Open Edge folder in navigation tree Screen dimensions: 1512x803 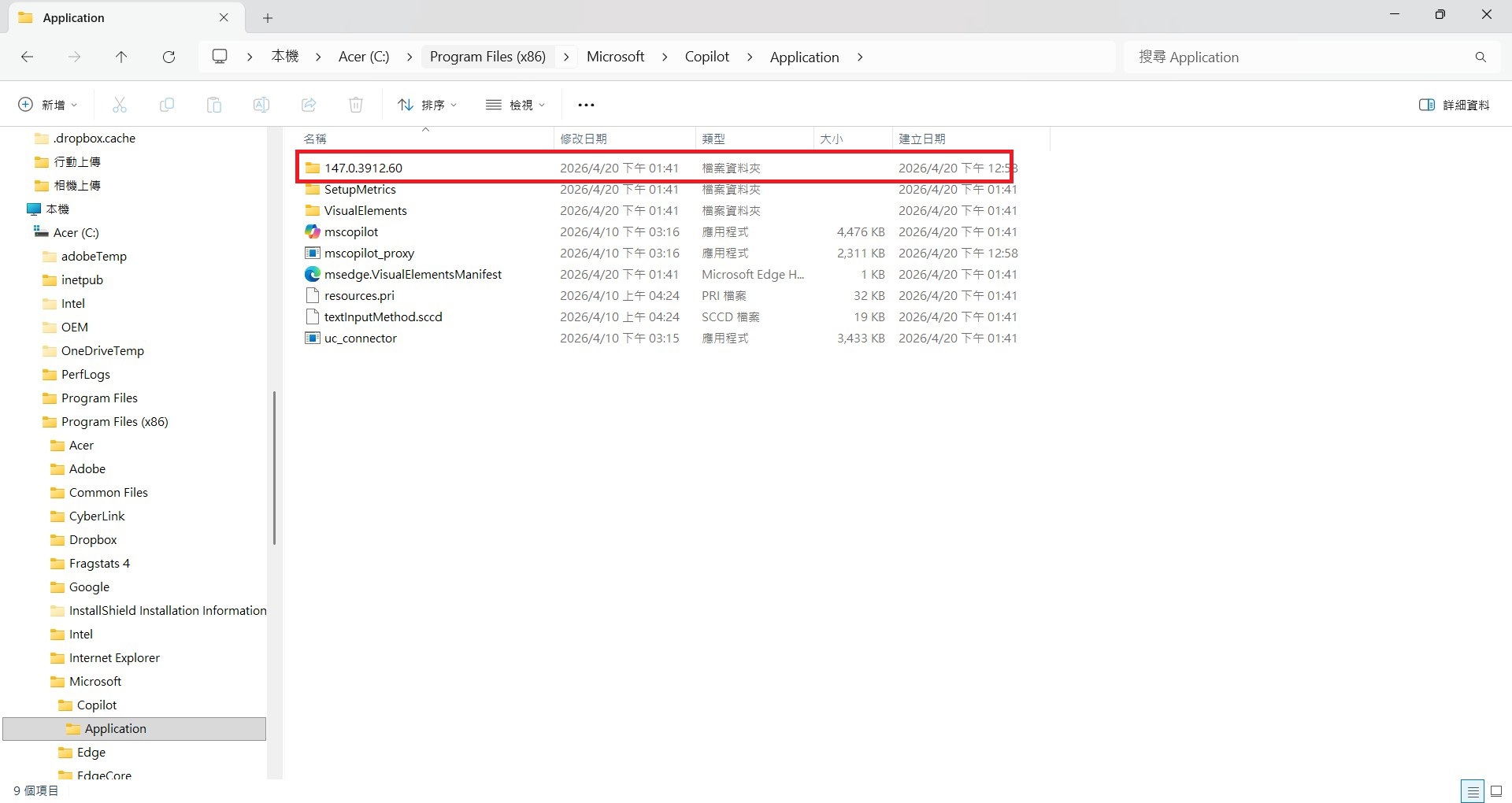point(82,752)
